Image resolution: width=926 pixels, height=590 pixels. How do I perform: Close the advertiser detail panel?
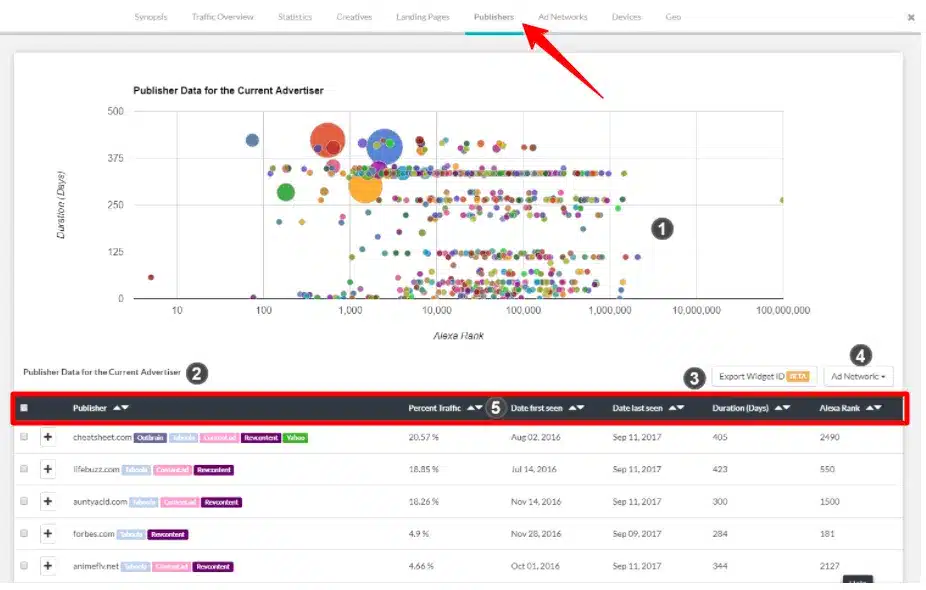(x=911, y=18)
